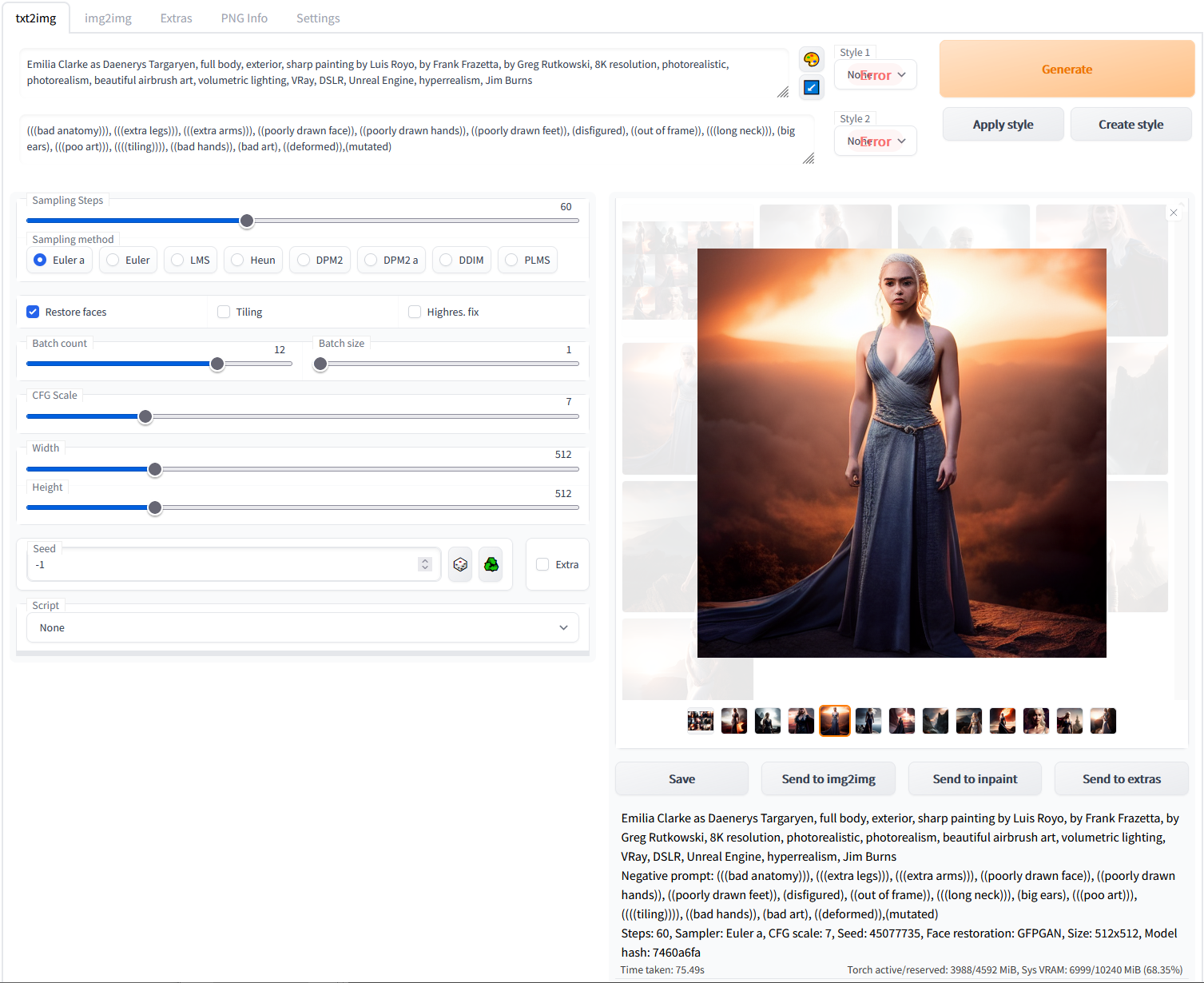Enable the Highres. fix checkbox
The width and height of the screenshot is (1204, 983).
click(415, 312)
